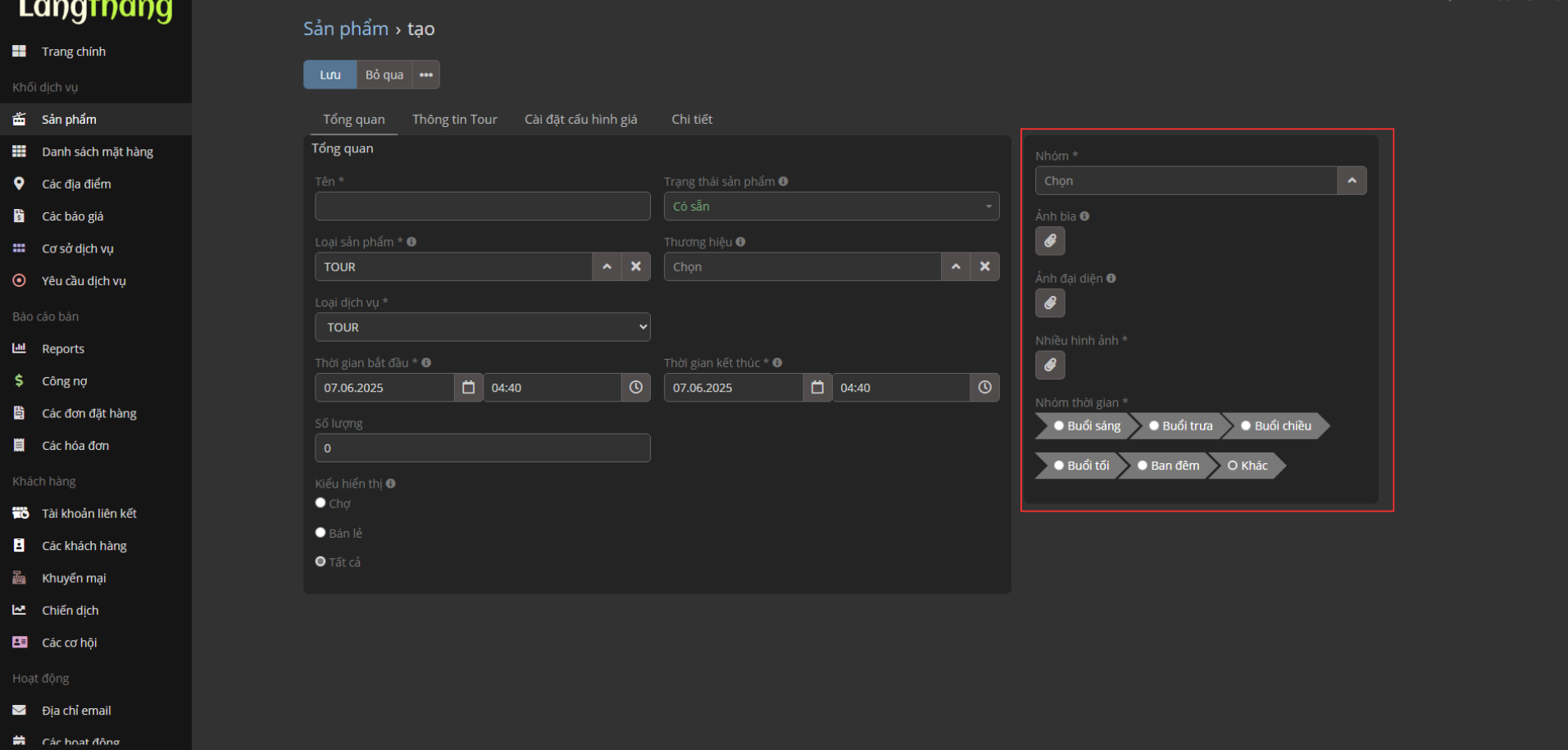
Task: Click the calendar icon for end date
Action: [817, 388]
